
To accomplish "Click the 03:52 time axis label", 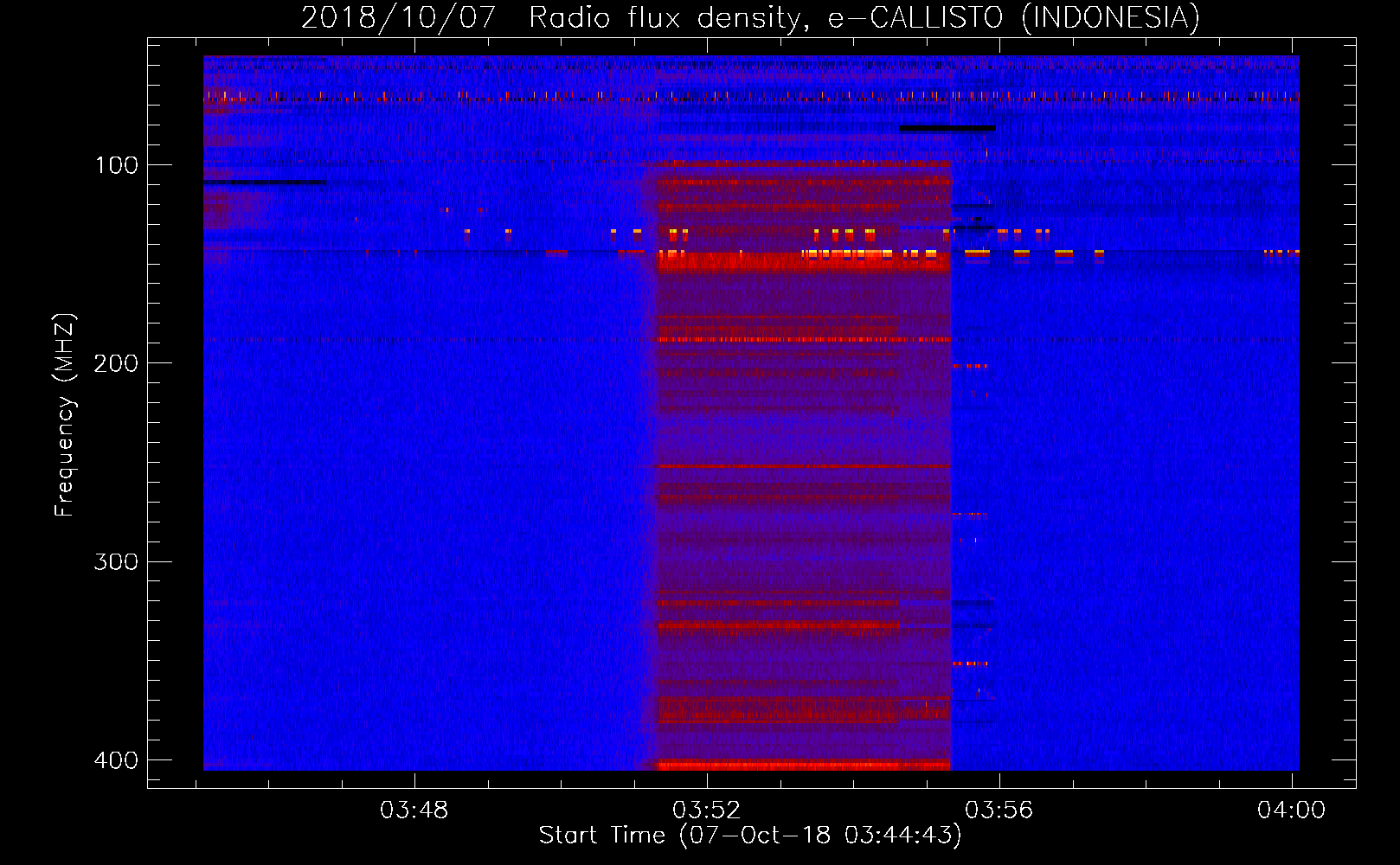I will pos(707,810).
